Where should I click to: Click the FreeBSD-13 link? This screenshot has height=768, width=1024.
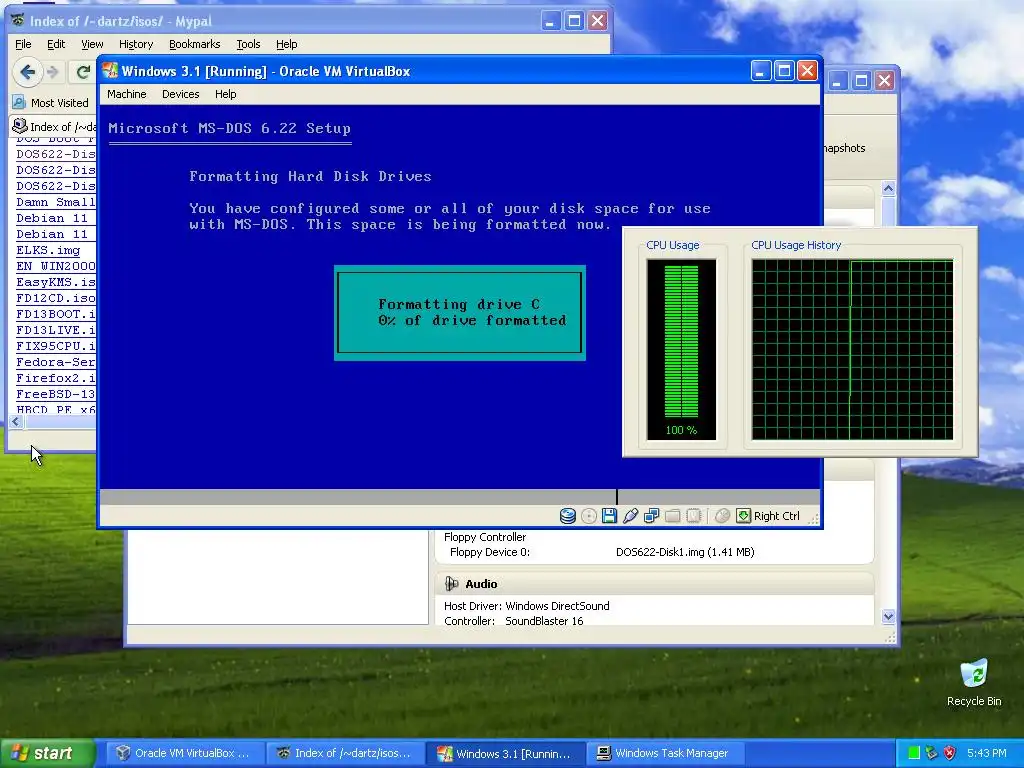(56, 394)
